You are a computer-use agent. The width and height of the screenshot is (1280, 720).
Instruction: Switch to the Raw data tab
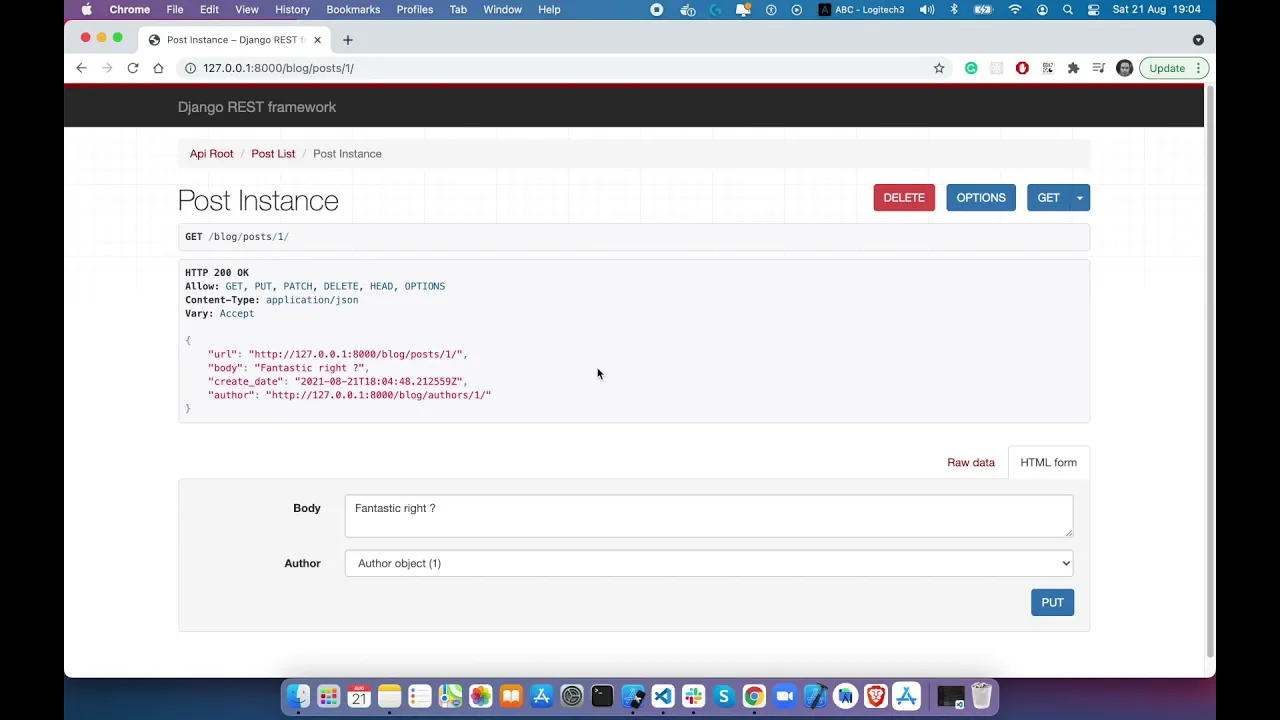click(971, 462)
